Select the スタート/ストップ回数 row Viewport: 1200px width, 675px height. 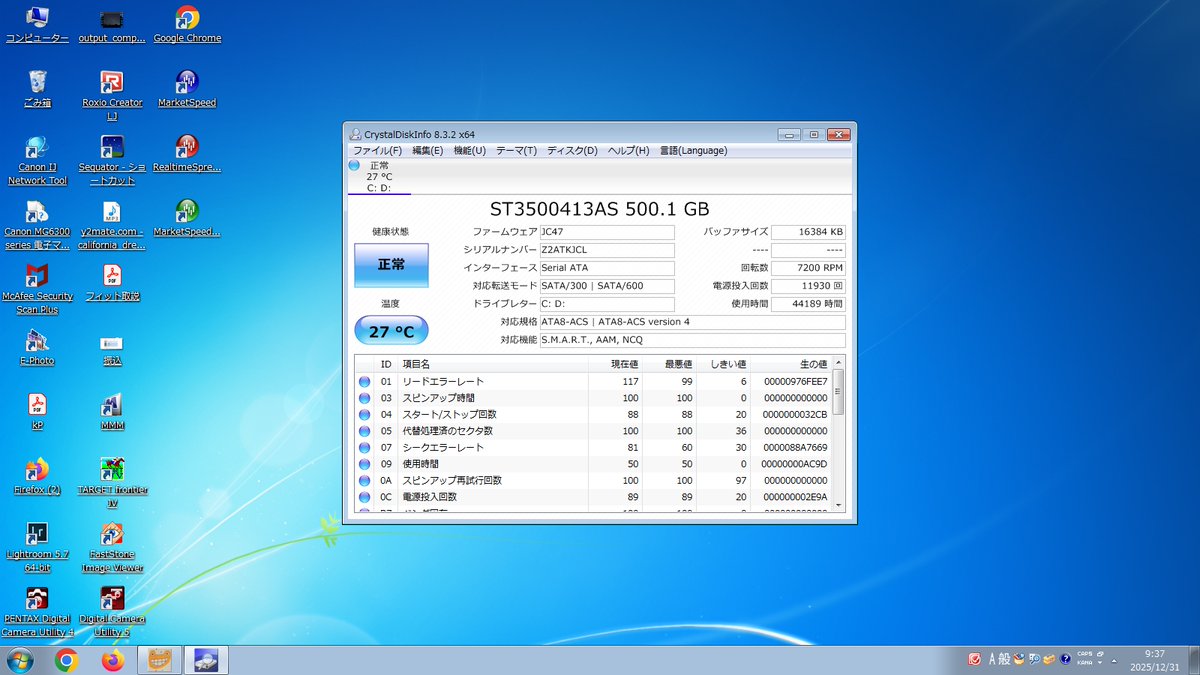[594, 414]
